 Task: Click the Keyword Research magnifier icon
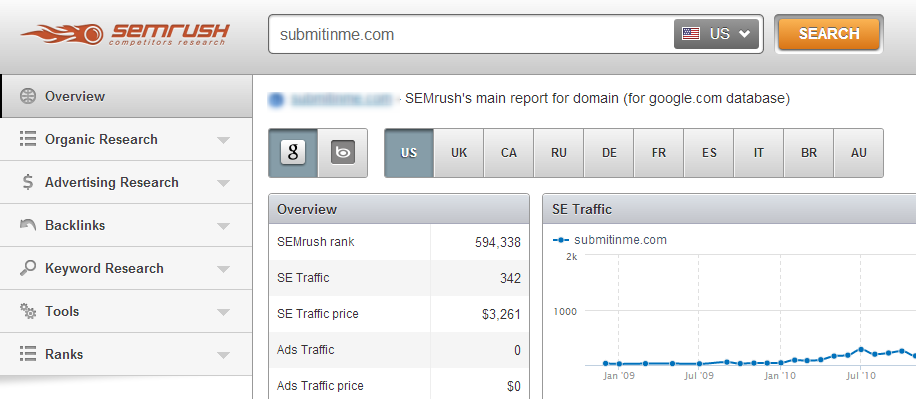(27, 268)
